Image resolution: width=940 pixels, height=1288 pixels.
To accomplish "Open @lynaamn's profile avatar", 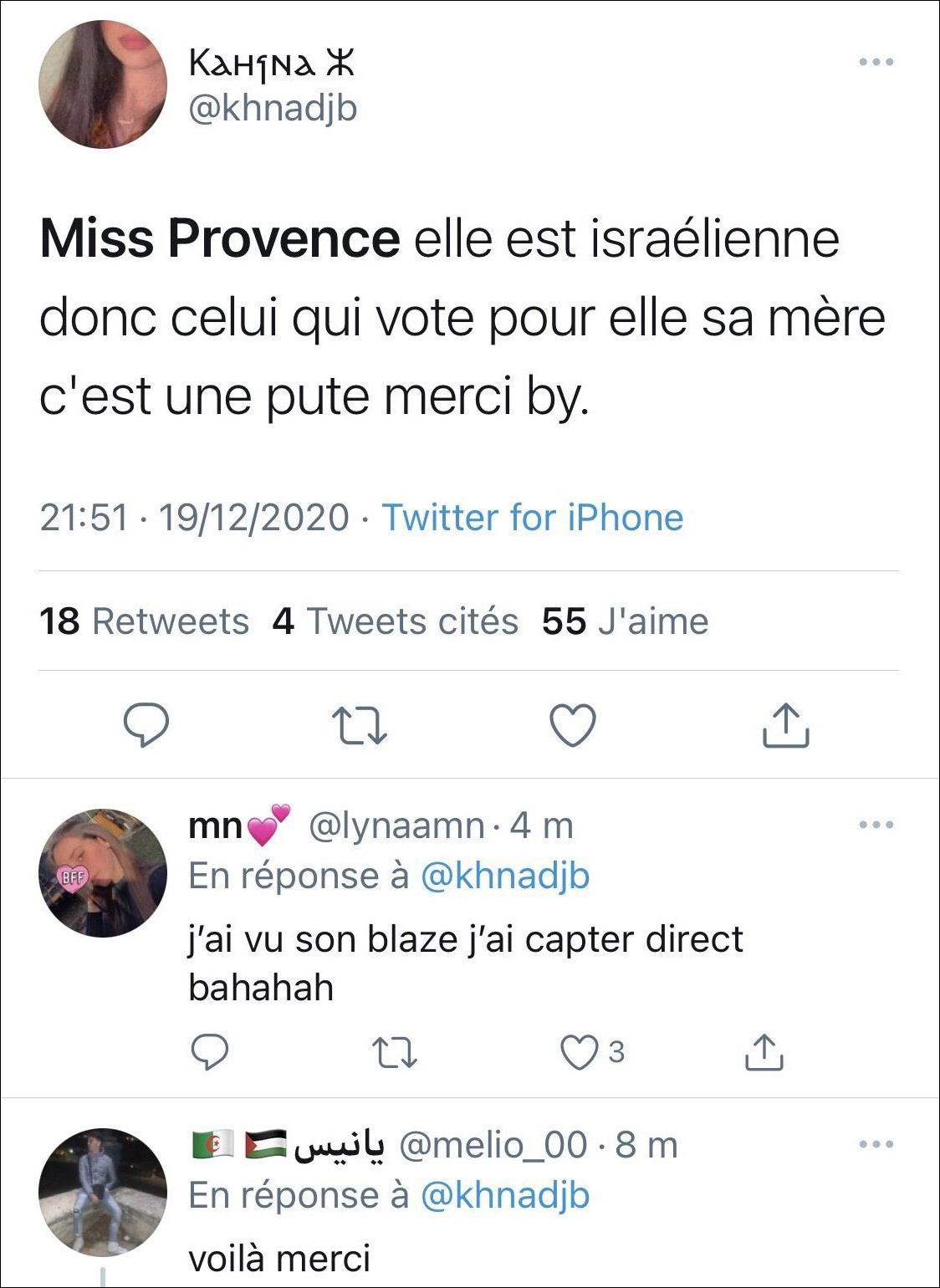I will coord(103,872).
